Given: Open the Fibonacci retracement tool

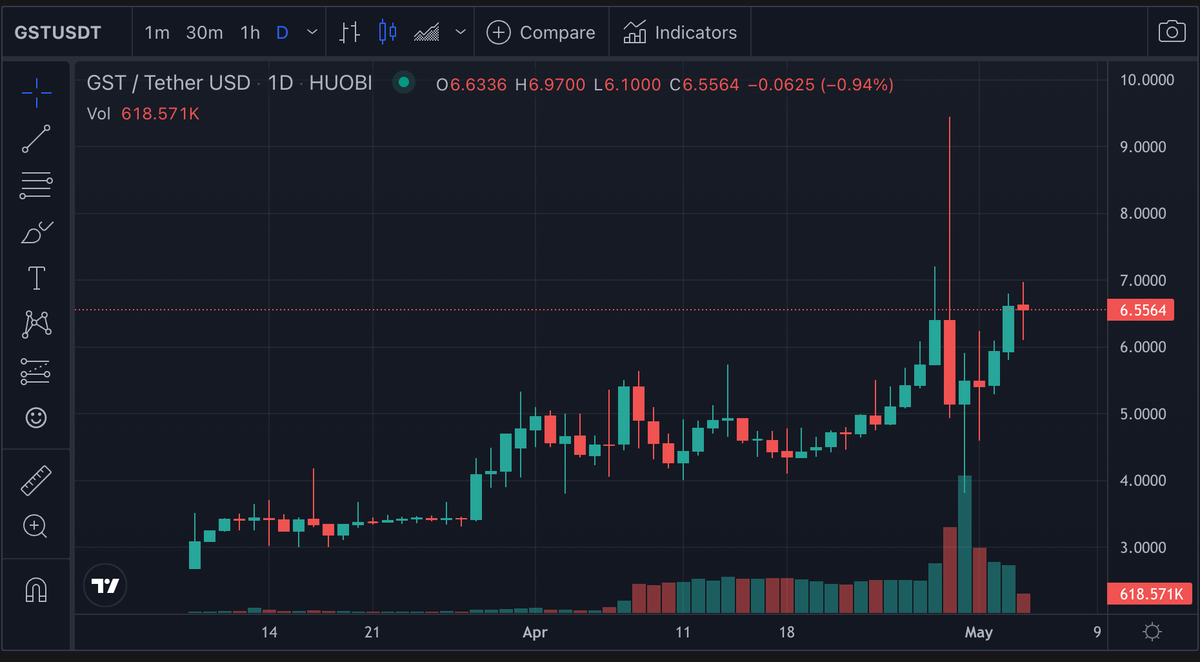Looking at the screenshot, I should tap(36, 185).
